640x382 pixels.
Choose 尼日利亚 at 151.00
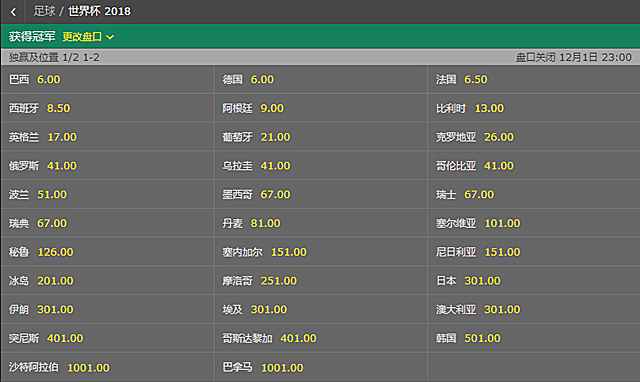point(534,252)
